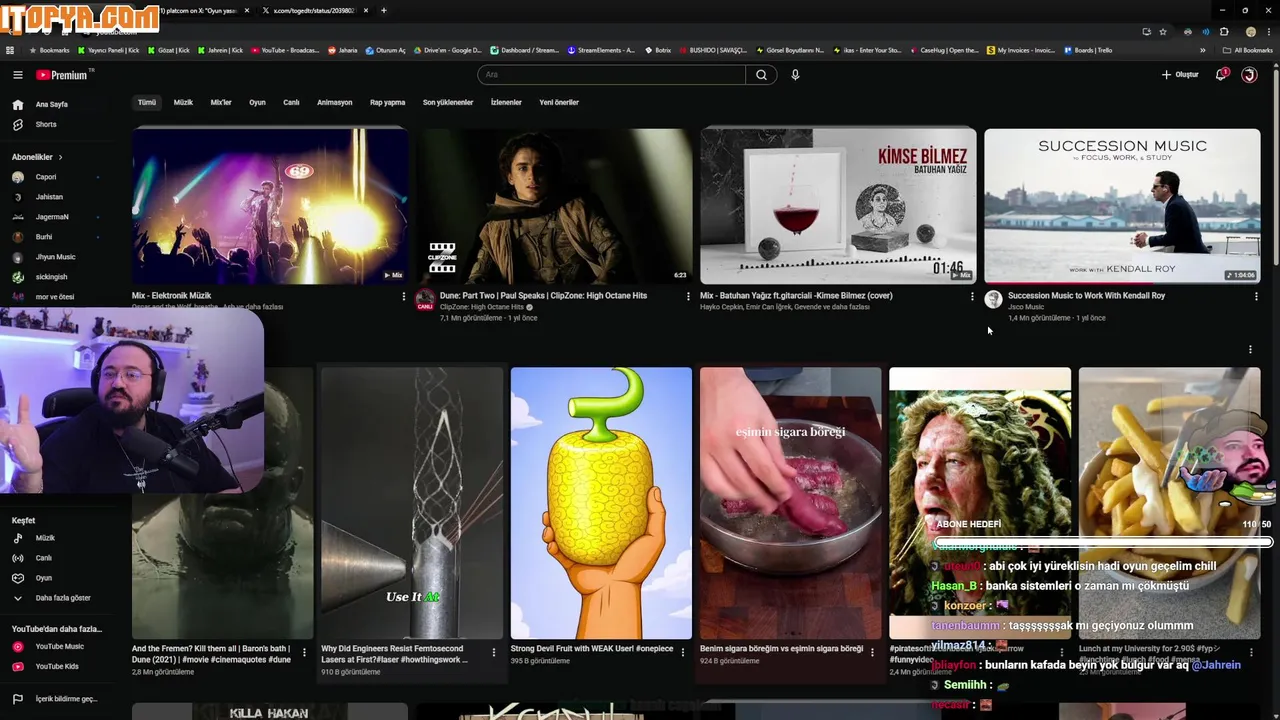Open Dune: Part Two video title link
Image resolution: width=1280 pixels, height=720 pixels.
(x=543, y=296)
